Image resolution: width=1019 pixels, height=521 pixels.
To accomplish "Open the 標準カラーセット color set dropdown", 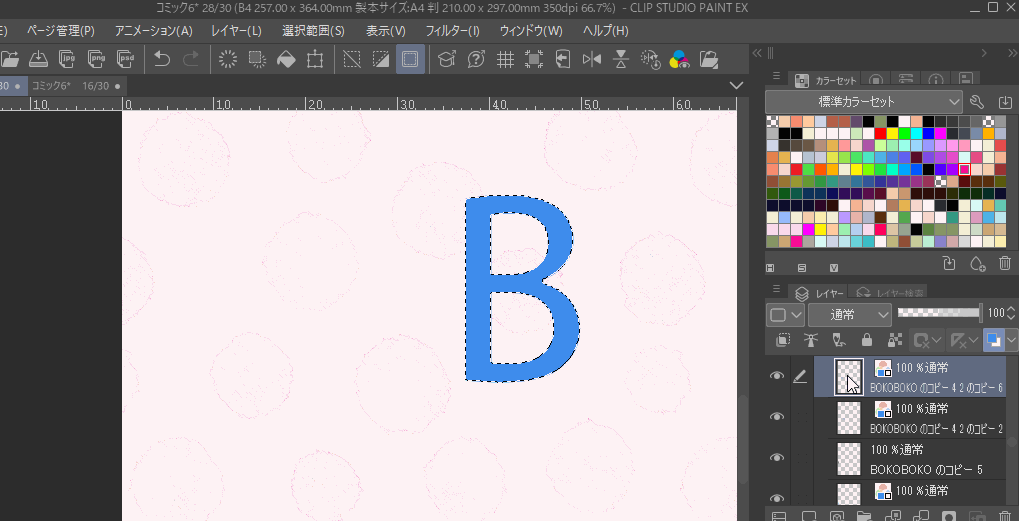I will click(x=863, y=102).
